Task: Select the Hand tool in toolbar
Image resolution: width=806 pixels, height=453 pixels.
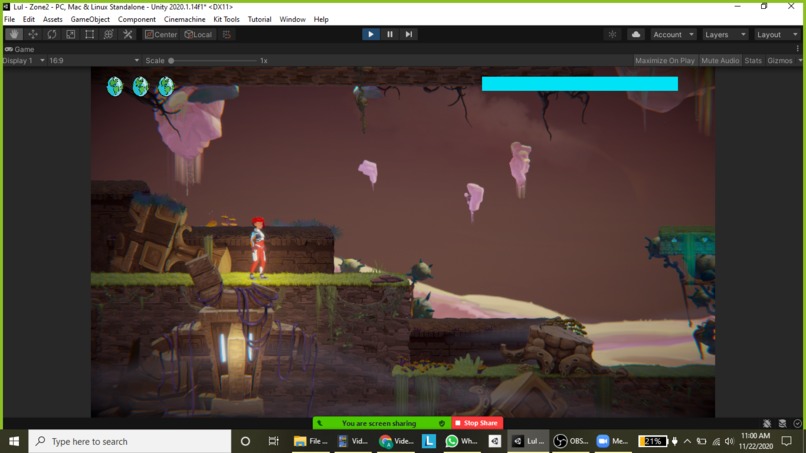Action: [14, 34]
